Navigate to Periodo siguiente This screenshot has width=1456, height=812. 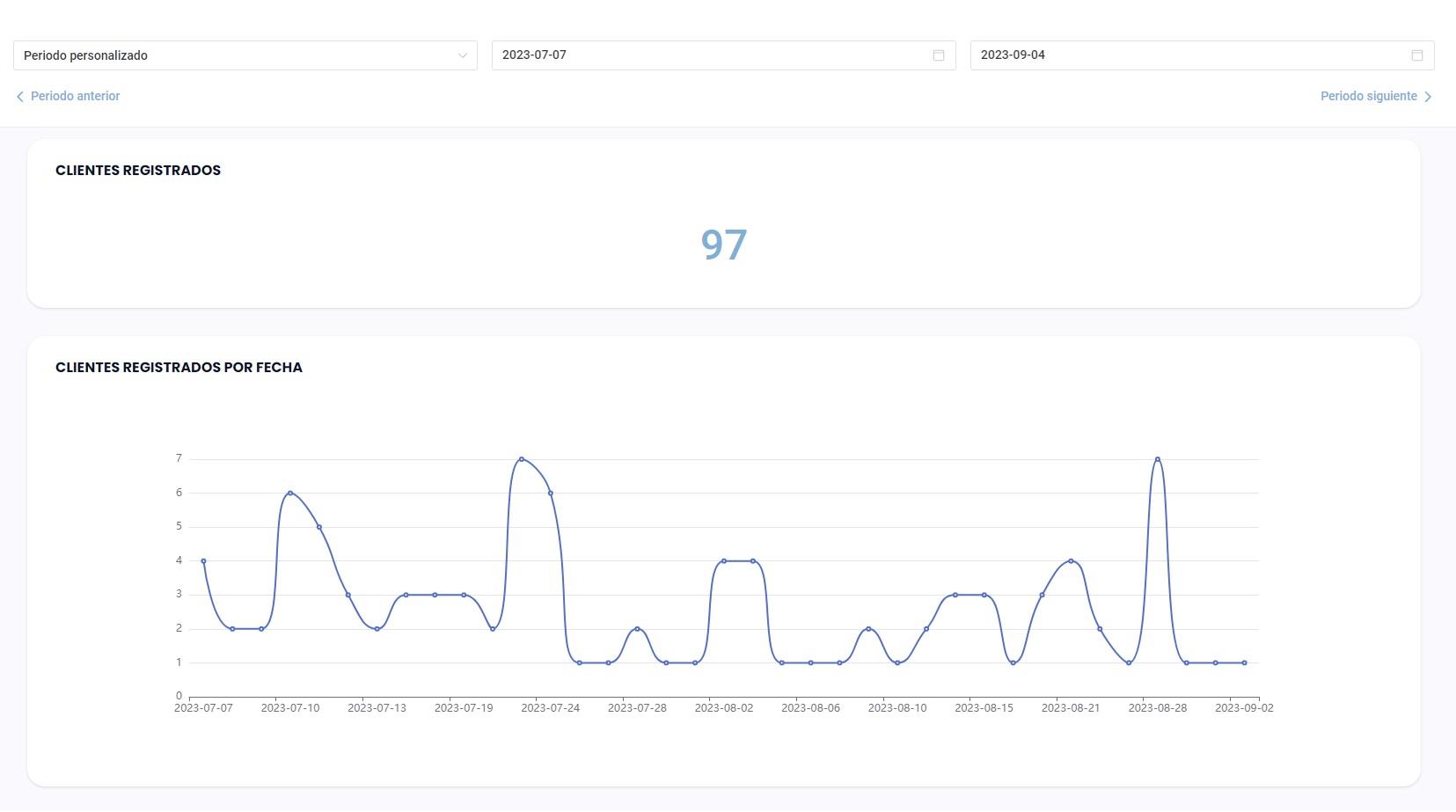[1368, 96]
